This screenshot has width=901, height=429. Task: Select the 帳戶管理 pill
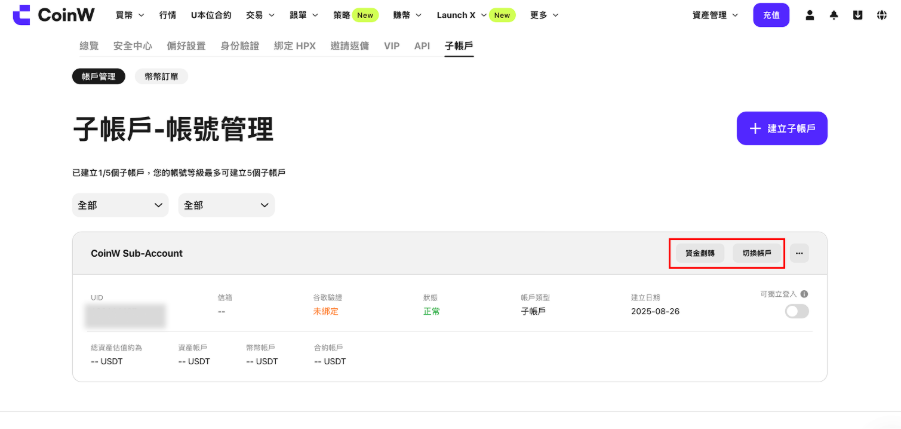(x=99, y=76)
